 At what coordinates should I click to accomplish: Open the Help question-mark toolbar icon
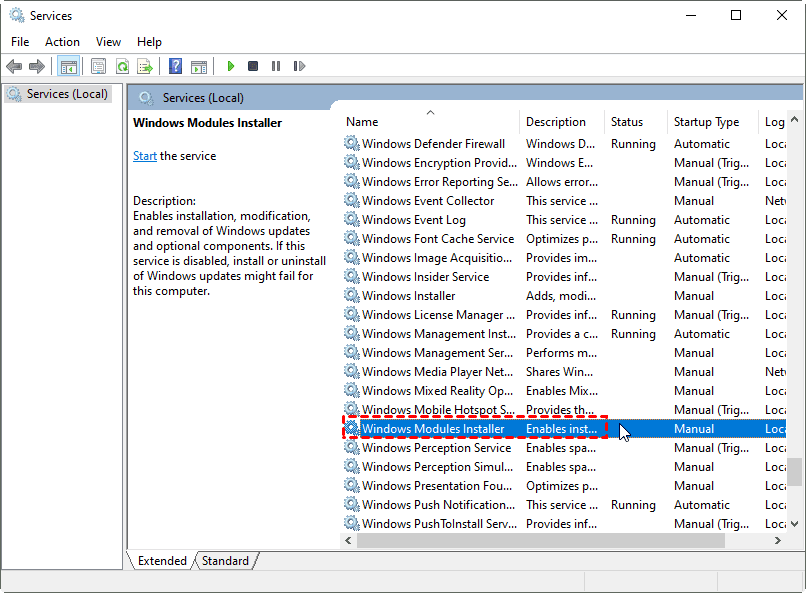click(x=175, y=66)
